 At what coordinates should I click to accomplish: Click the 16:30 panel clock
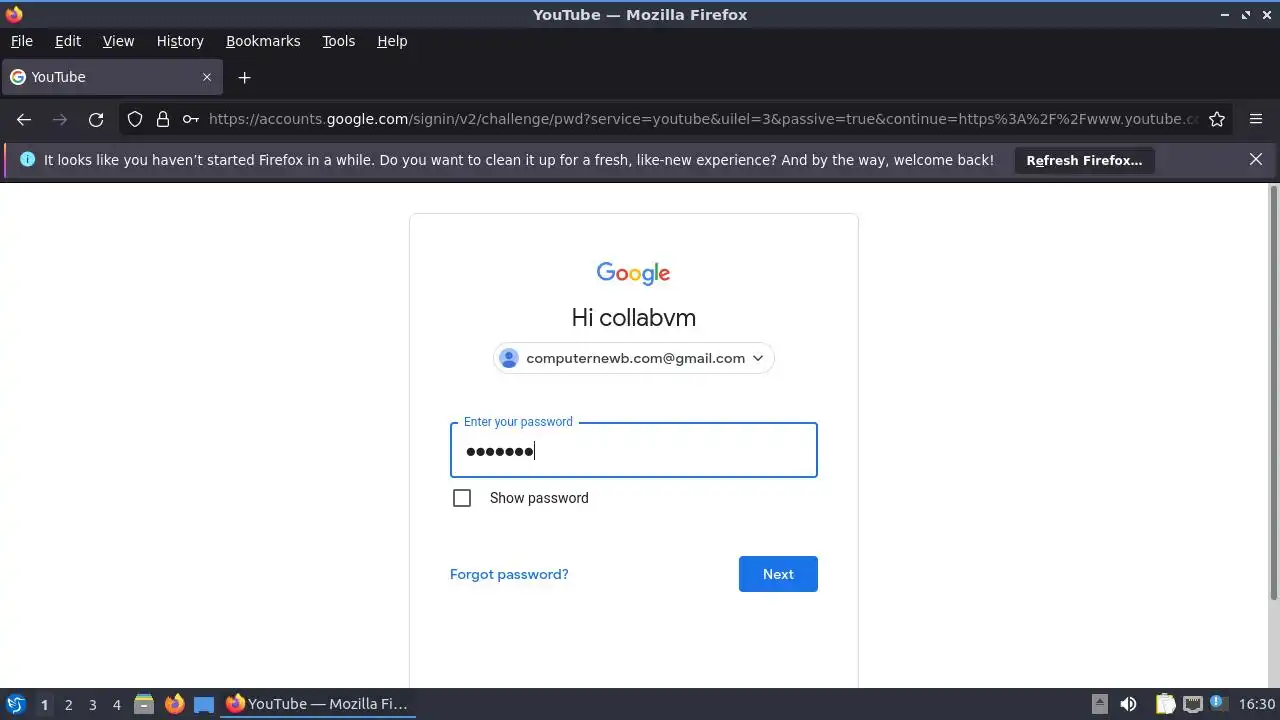(x=1257, y=704)
